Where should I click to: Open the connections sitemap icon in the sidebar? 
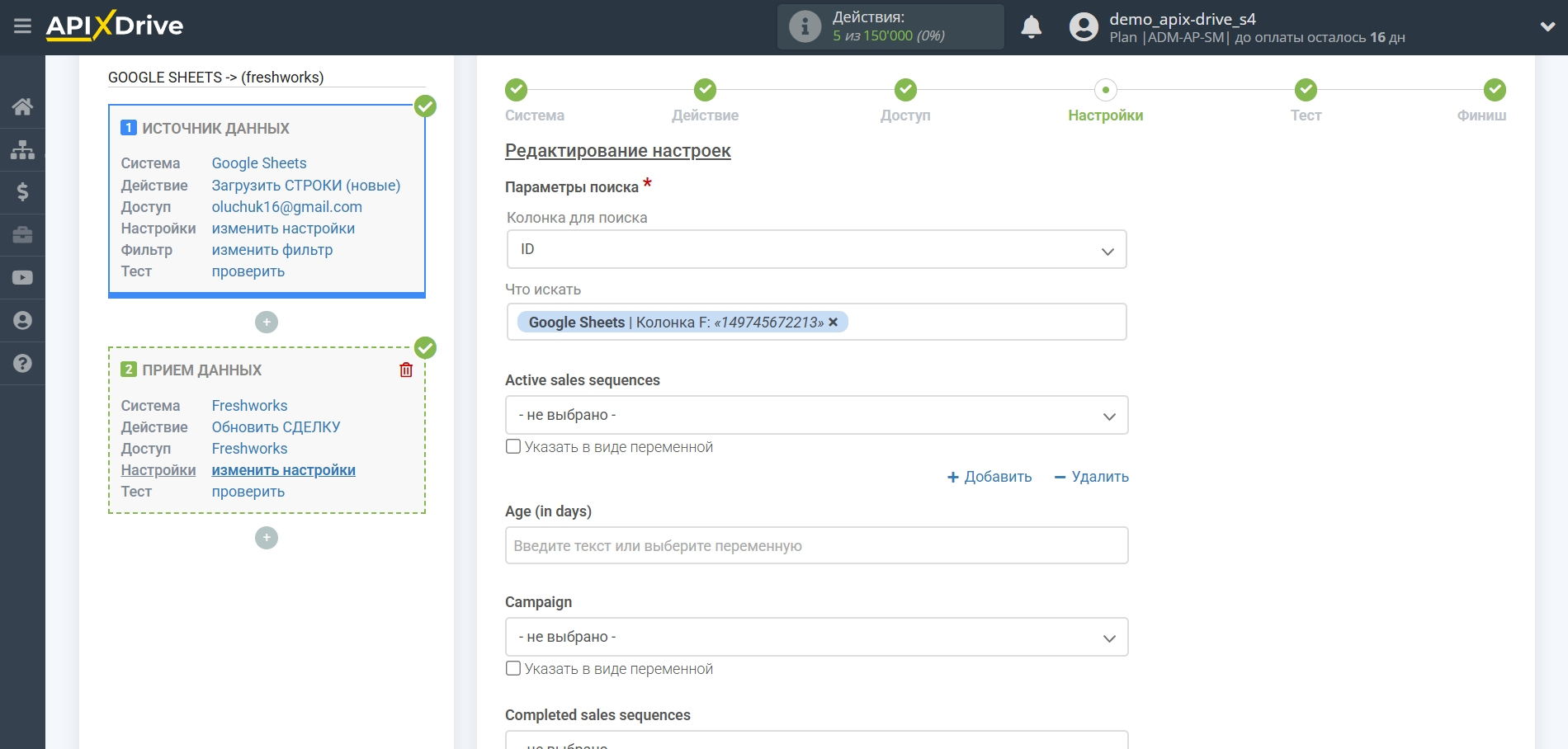(22, 149)
